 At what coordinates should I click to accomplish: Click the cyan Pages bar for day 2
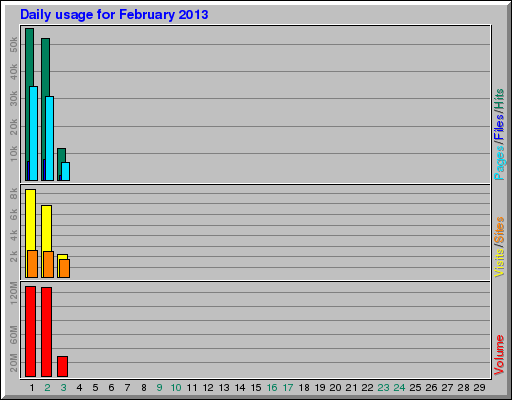[50, 139]
